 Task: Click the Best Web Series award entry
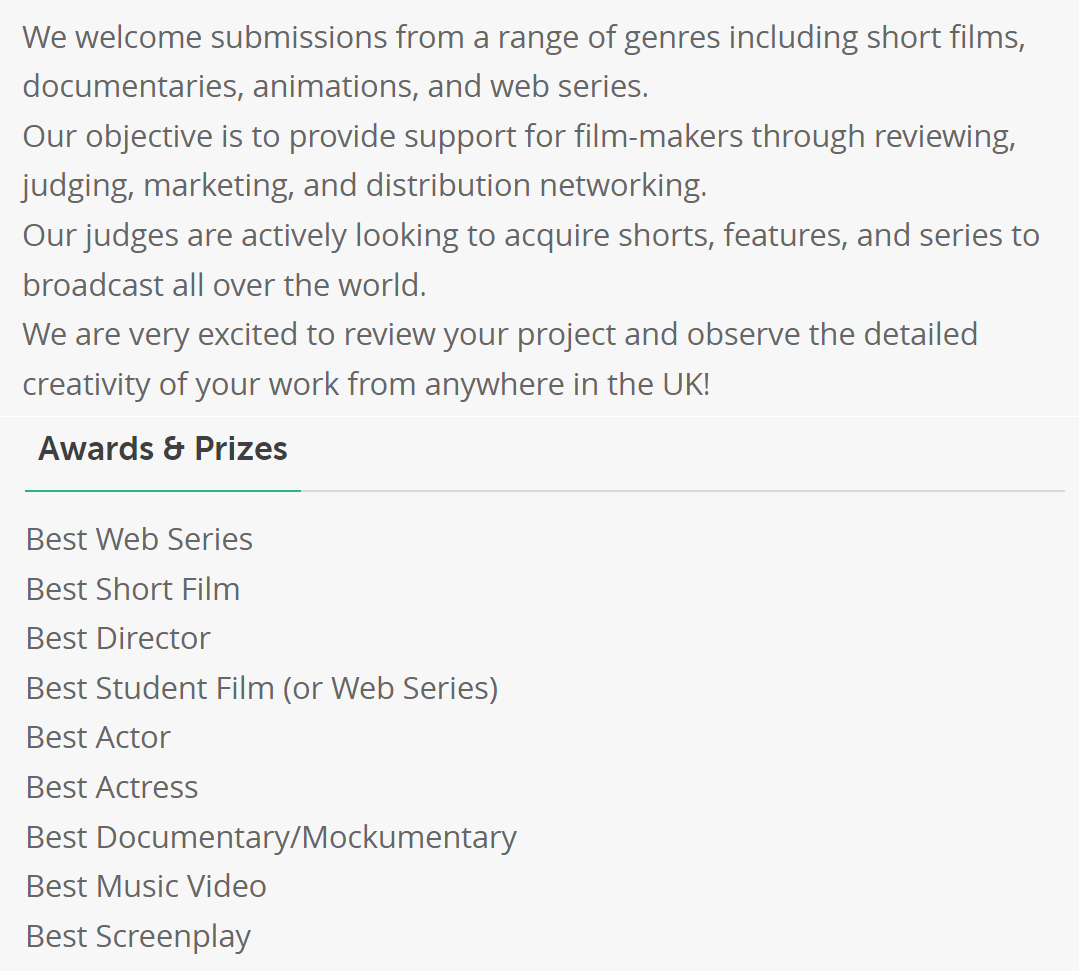click(139, 540)
